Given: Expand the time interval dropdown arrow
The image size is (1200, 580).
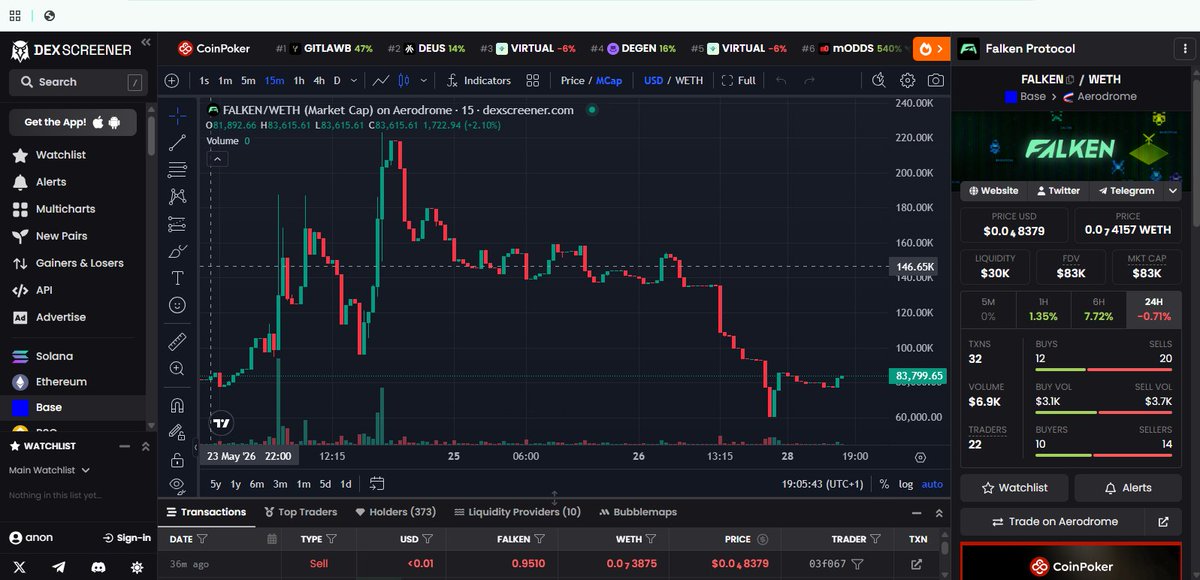Looking at the screenshot, I should (x=352, y=80).
